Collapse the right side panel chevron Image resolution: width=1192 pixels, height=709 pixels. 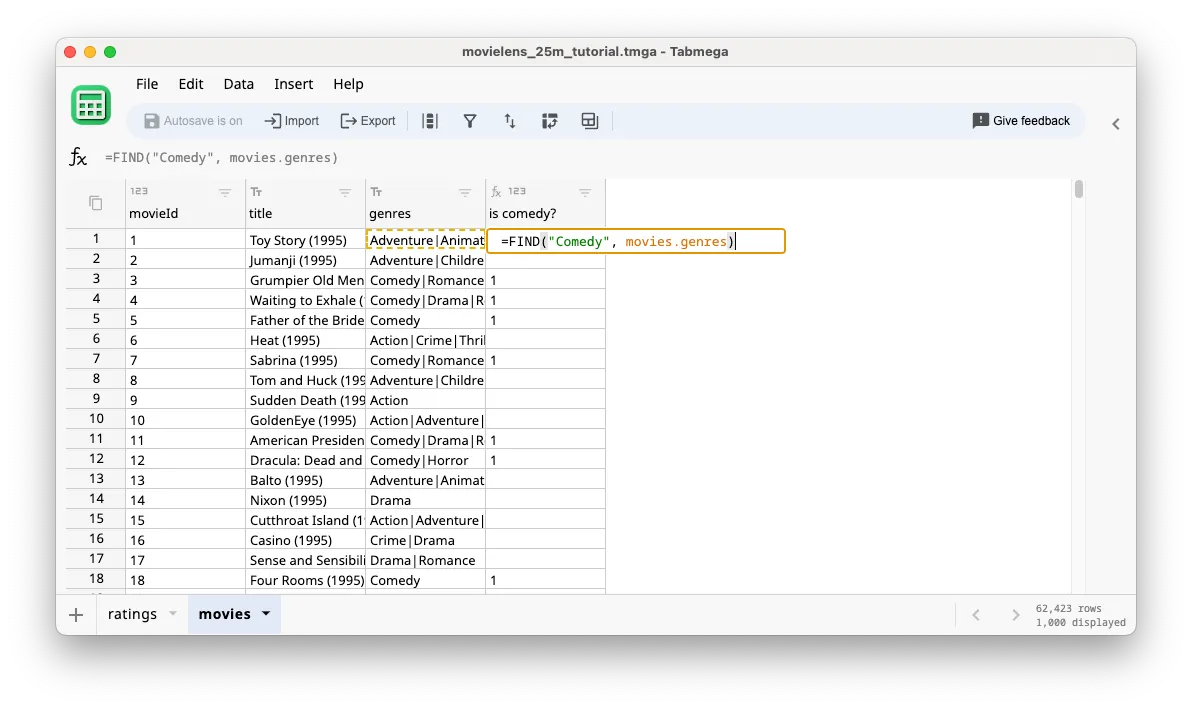(1116, 123)
